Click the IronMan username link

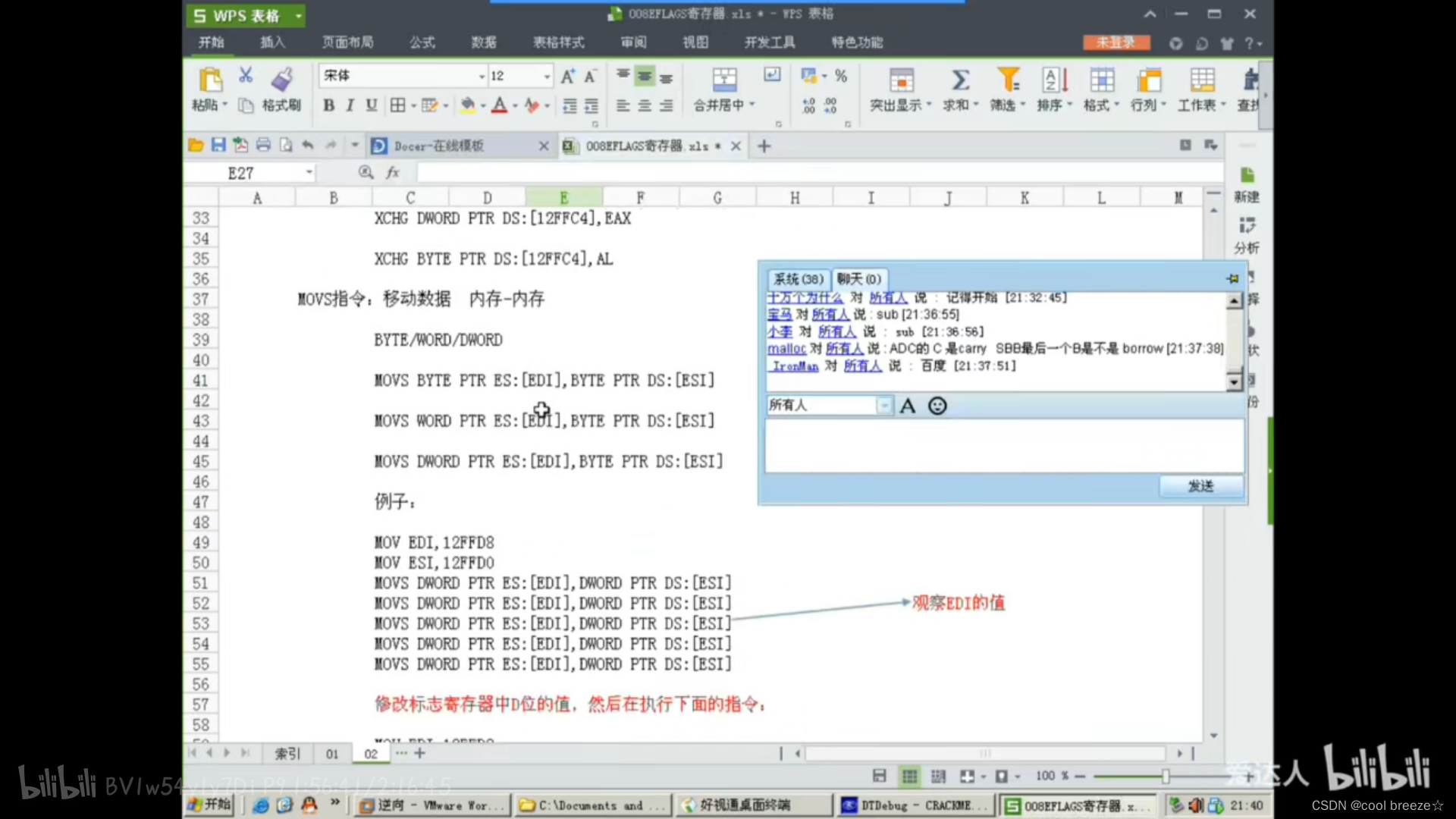(x=795, y=366)
